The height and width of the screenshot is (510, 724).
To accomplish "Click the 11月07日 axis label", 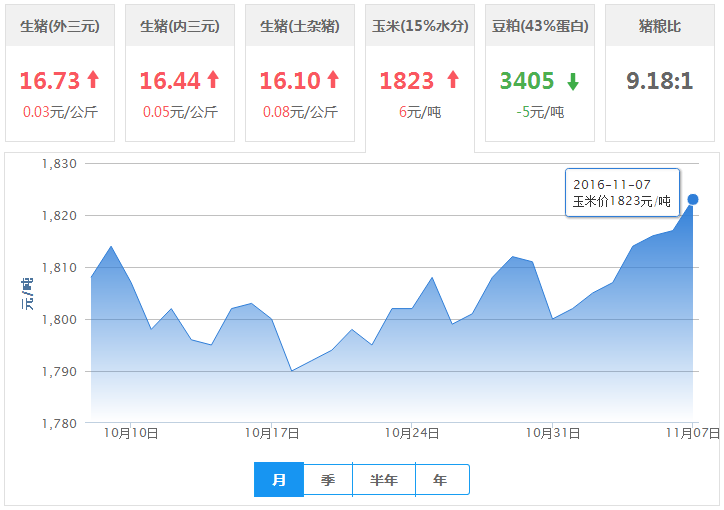I will pyautogui.click(x=693, y=433).
